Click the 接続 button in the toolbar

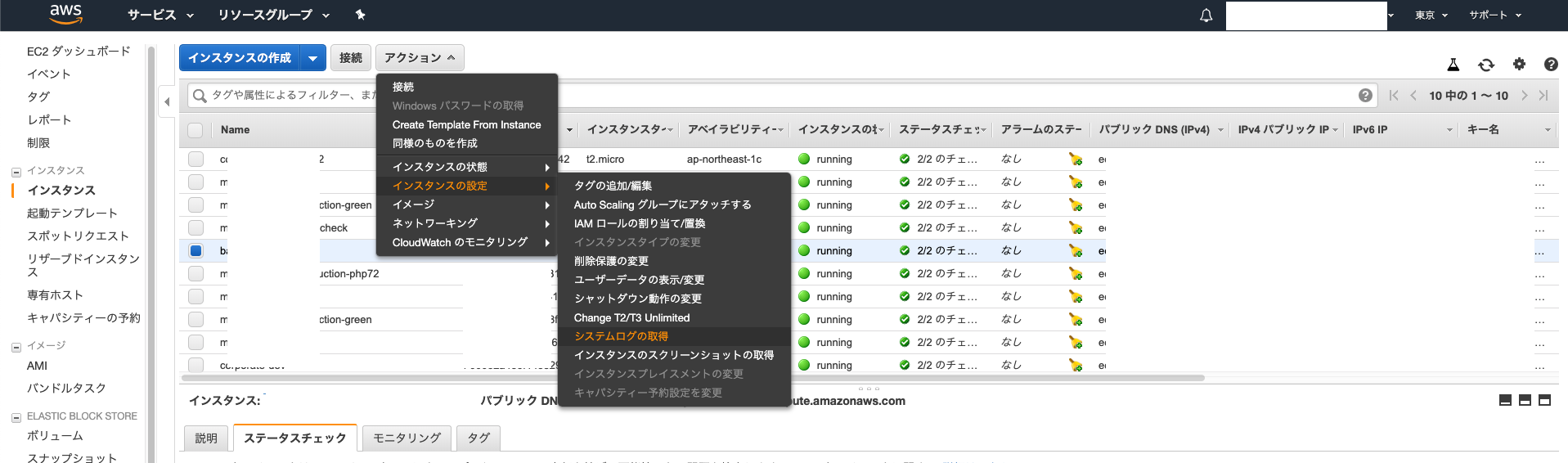(x=351, y=58)
